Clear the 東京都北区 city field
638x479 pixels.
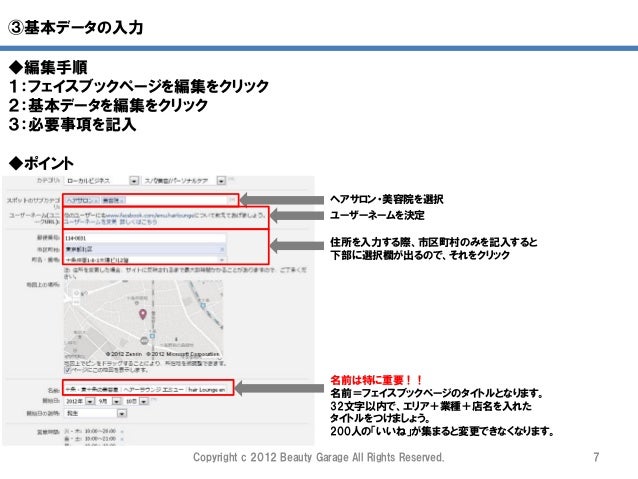(x=222, y=249)
